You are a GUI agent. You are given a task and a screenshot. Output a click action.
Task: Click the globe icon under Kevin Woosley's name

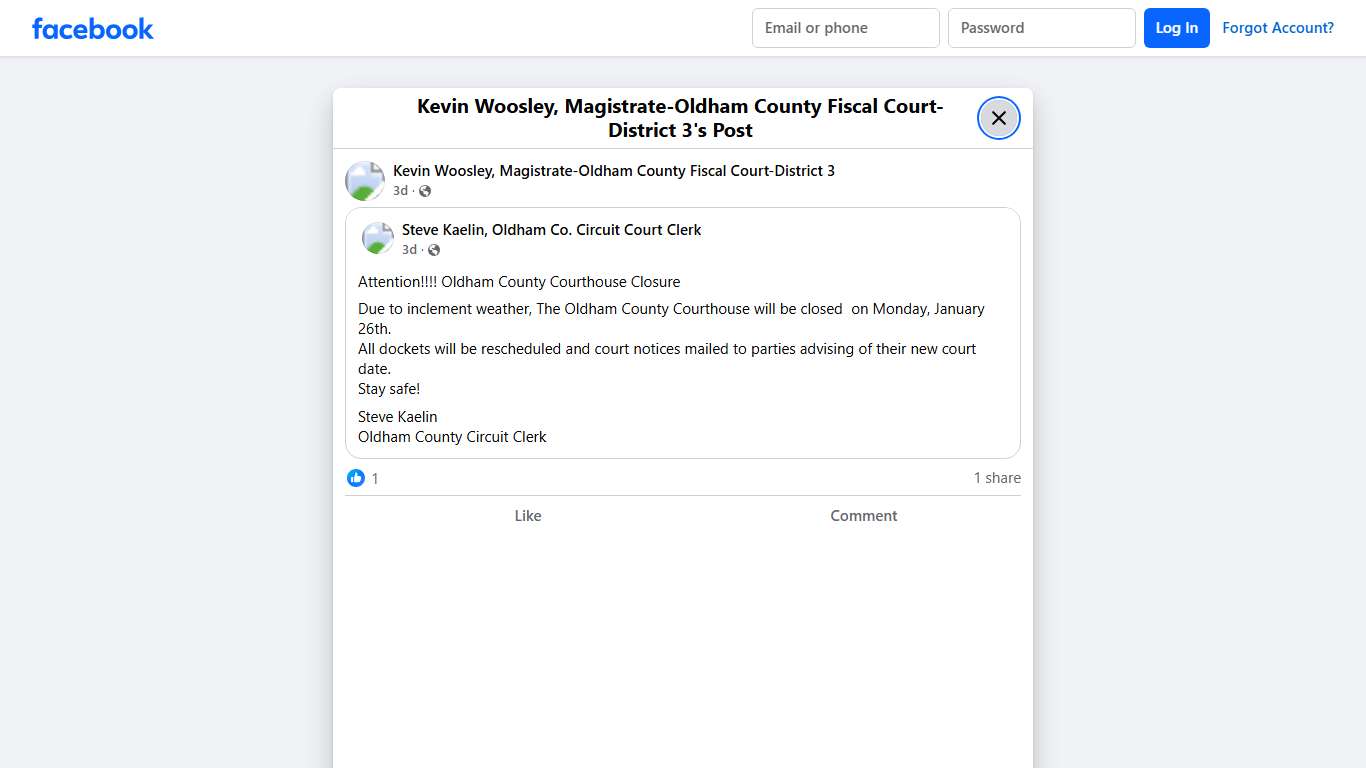(x=425, y=191)
